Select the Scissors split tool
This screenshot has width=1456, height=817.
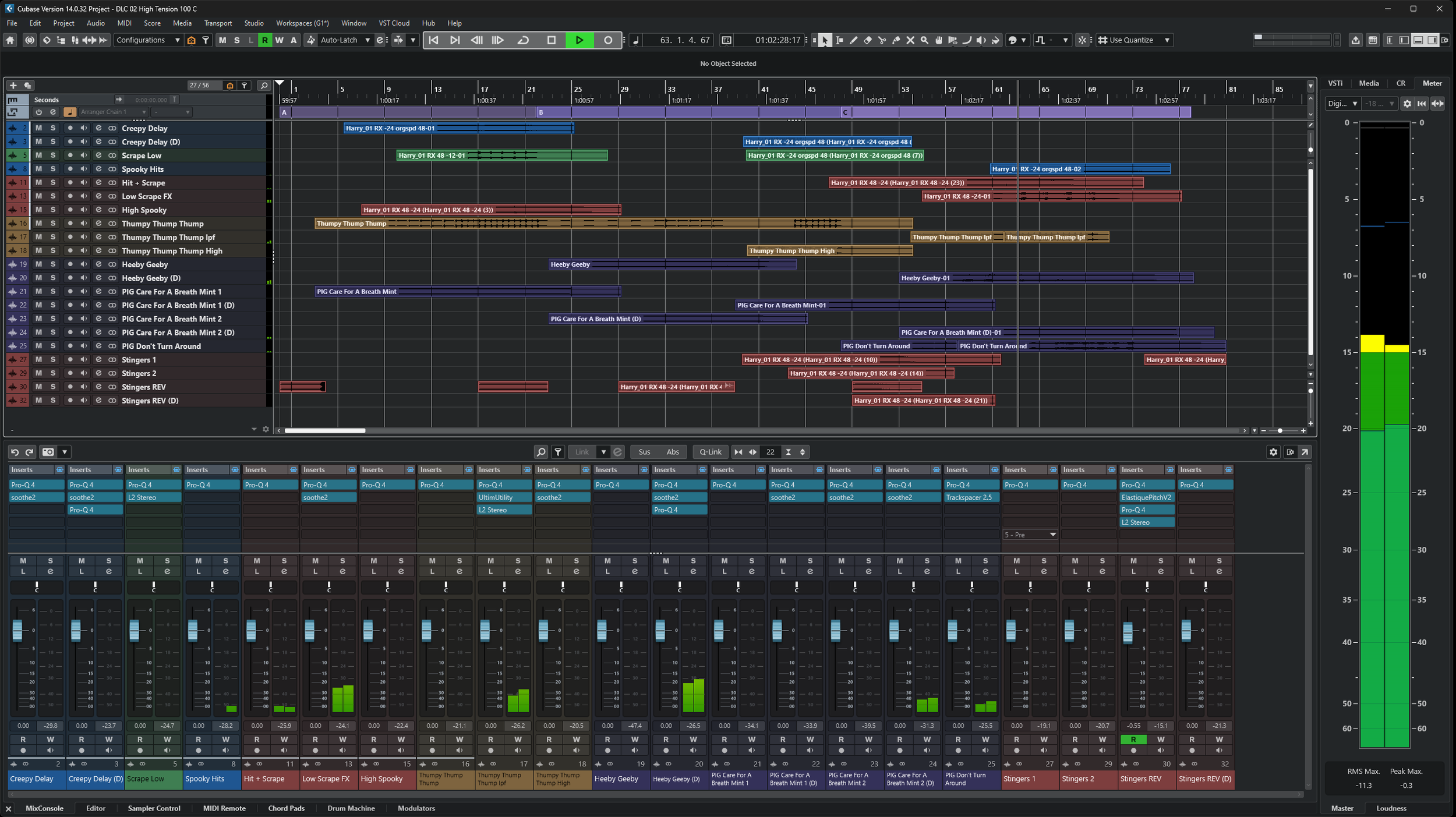point(882,40)
